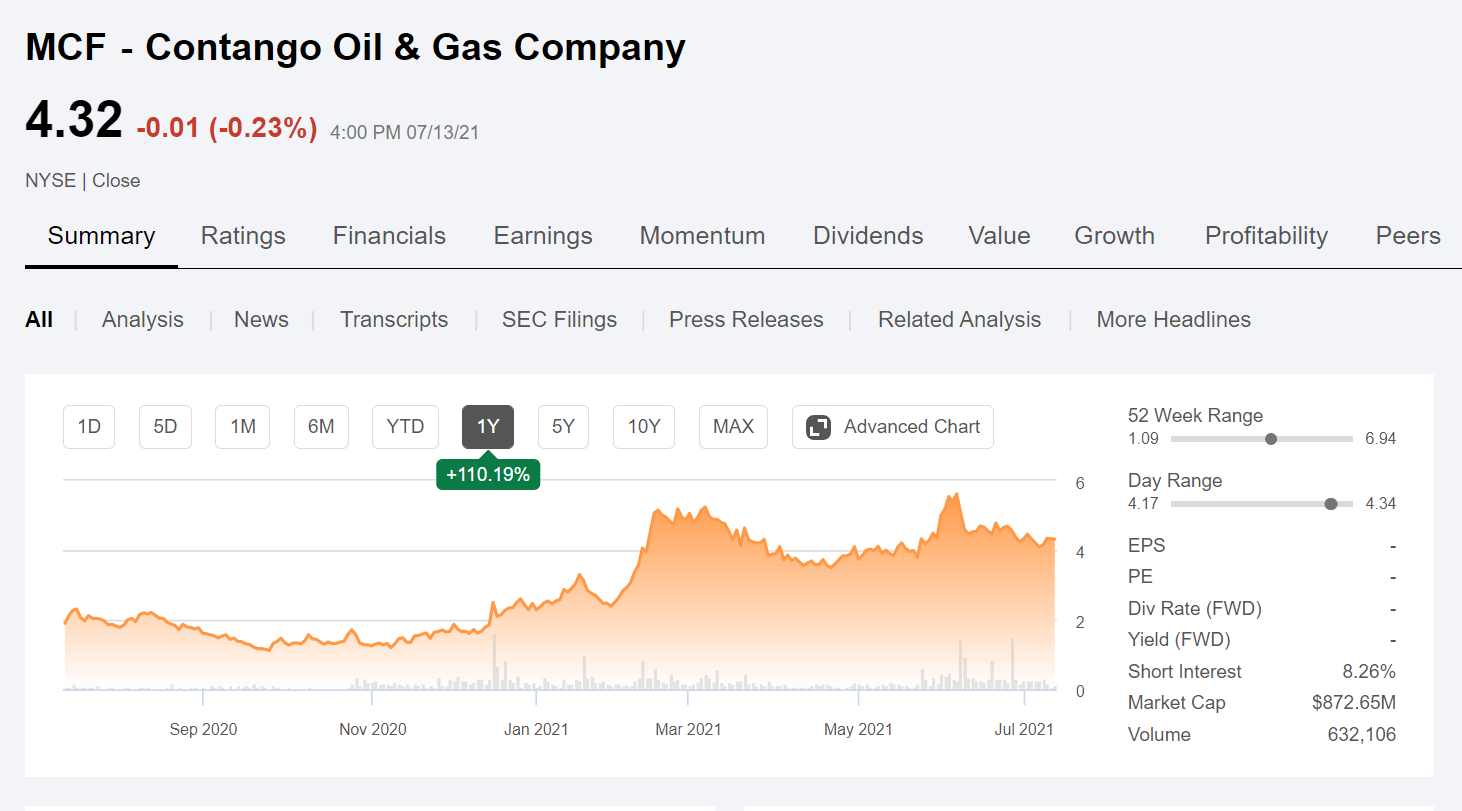This screenshot has height=811, width=1462.
Task: View the Dividends tab
Action: click(867, 236)
